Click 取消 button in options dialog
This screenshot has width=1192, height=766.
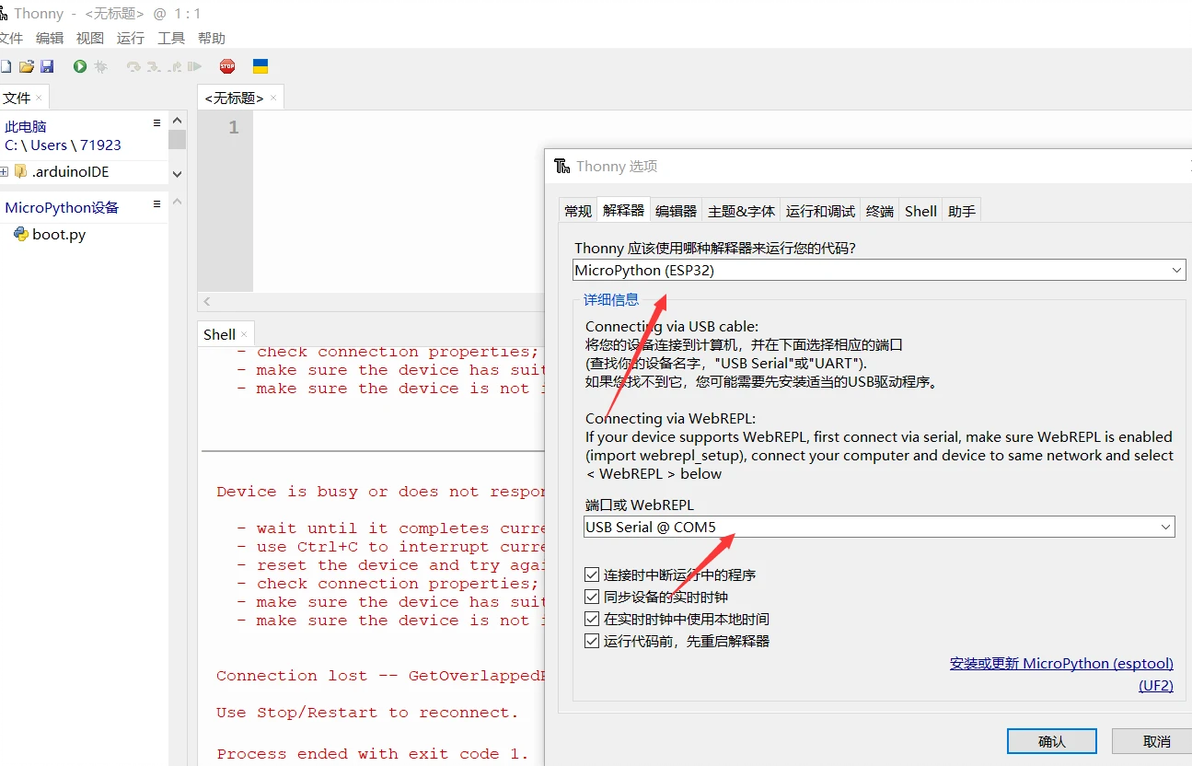click(x=1156, y=741)
